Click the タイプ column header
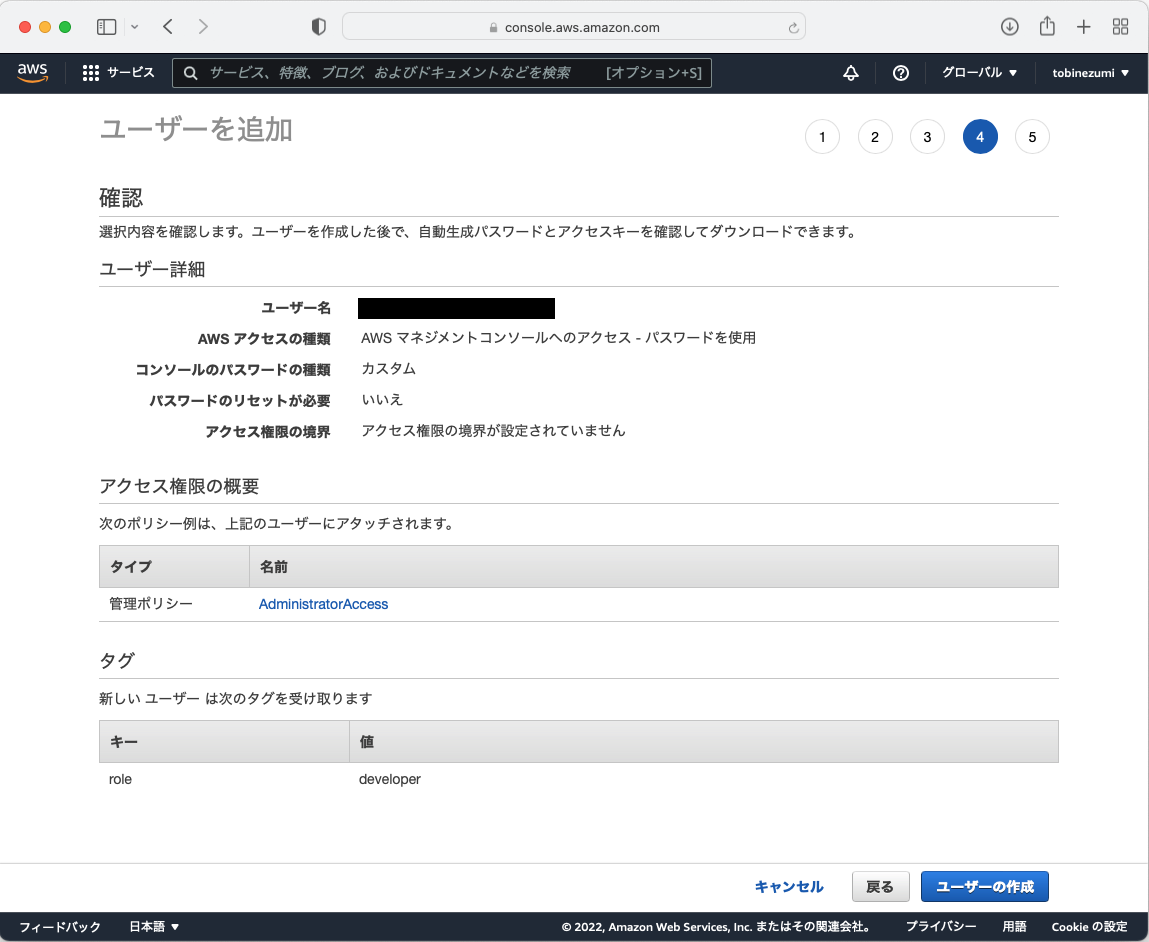The width and height of the screenshot is (1149, 942). 174,566
